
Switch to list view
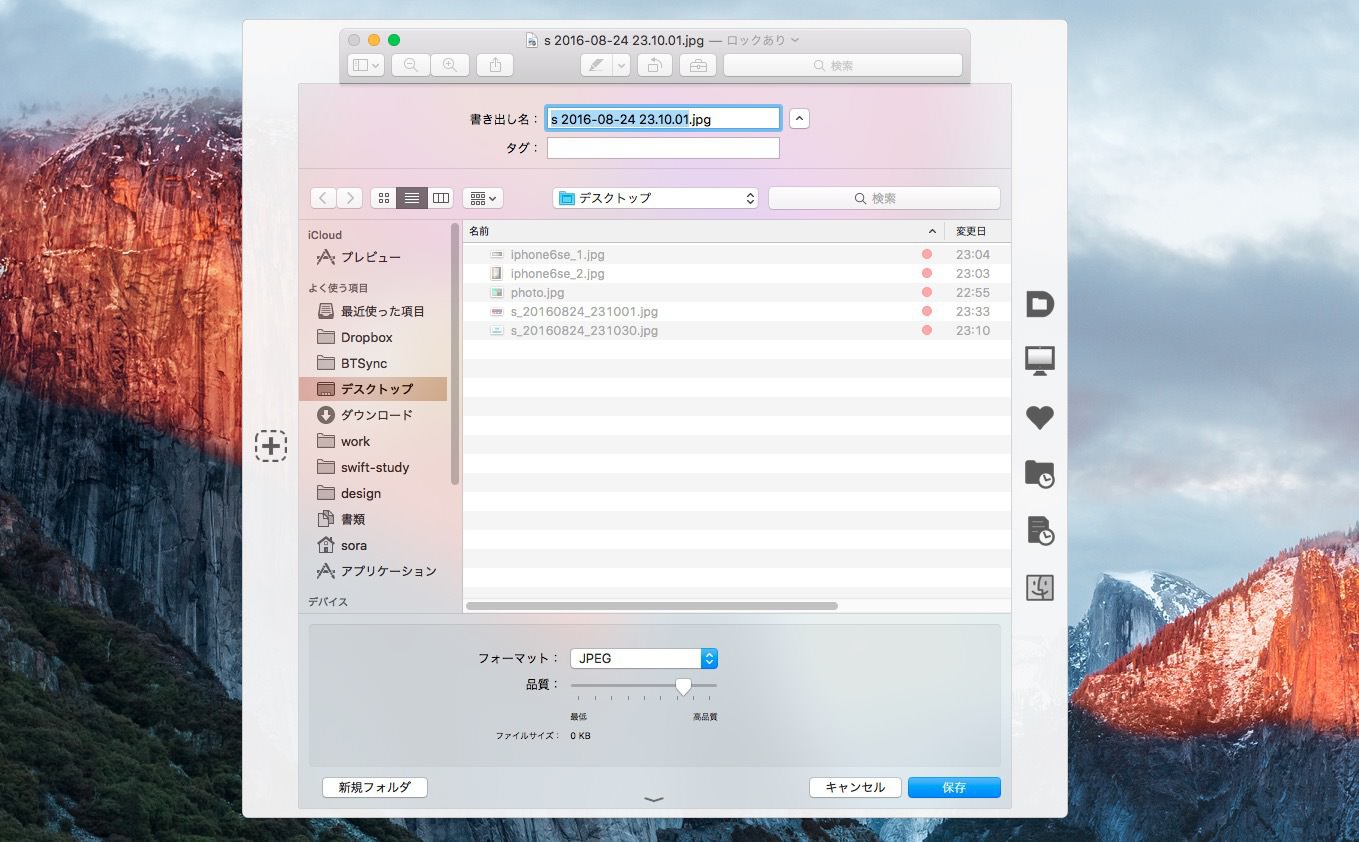[x=412, y=198]
